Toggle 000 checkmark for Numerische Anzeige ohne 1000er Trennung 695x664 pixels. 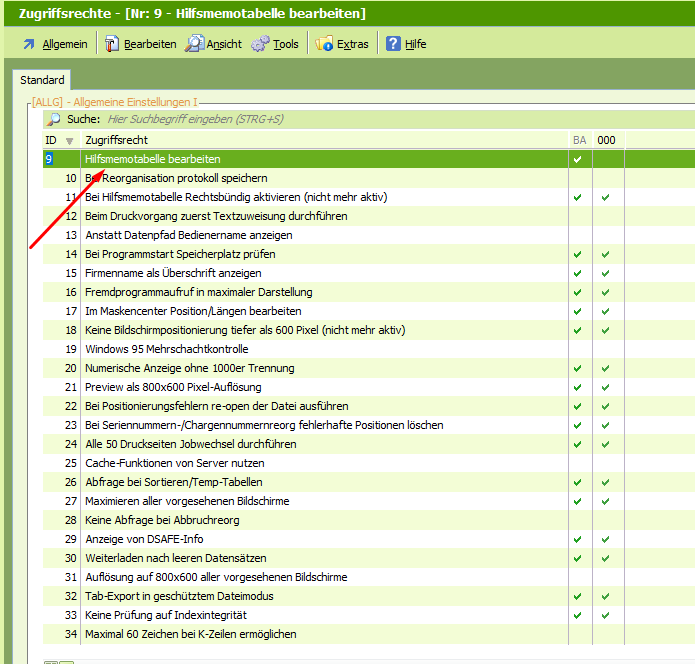tap(605, 368)
